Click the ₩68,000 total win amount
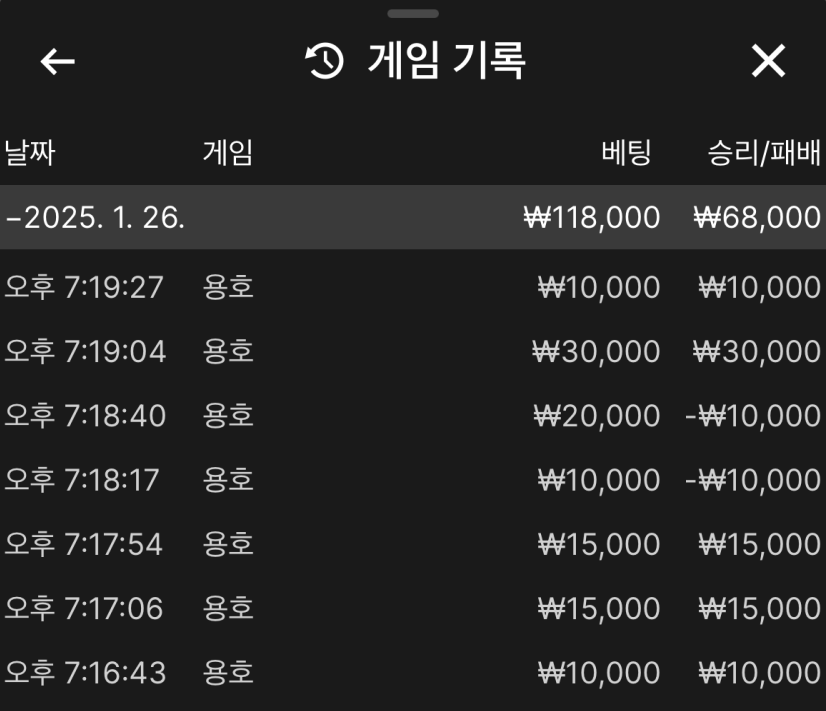This screenshot has width=826, height=711. click(757, 217)
